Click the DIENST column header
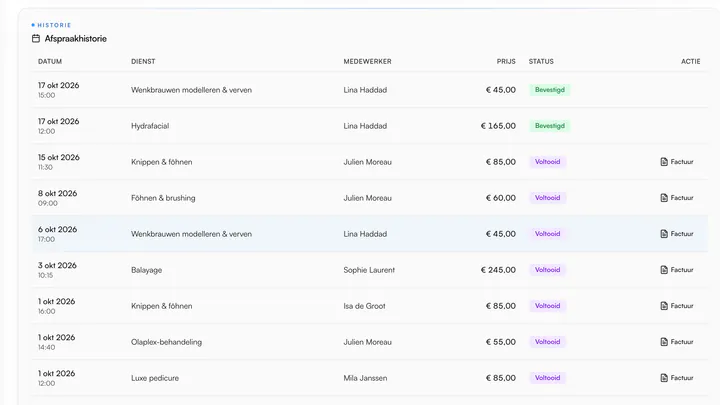 tap(143, 62)
